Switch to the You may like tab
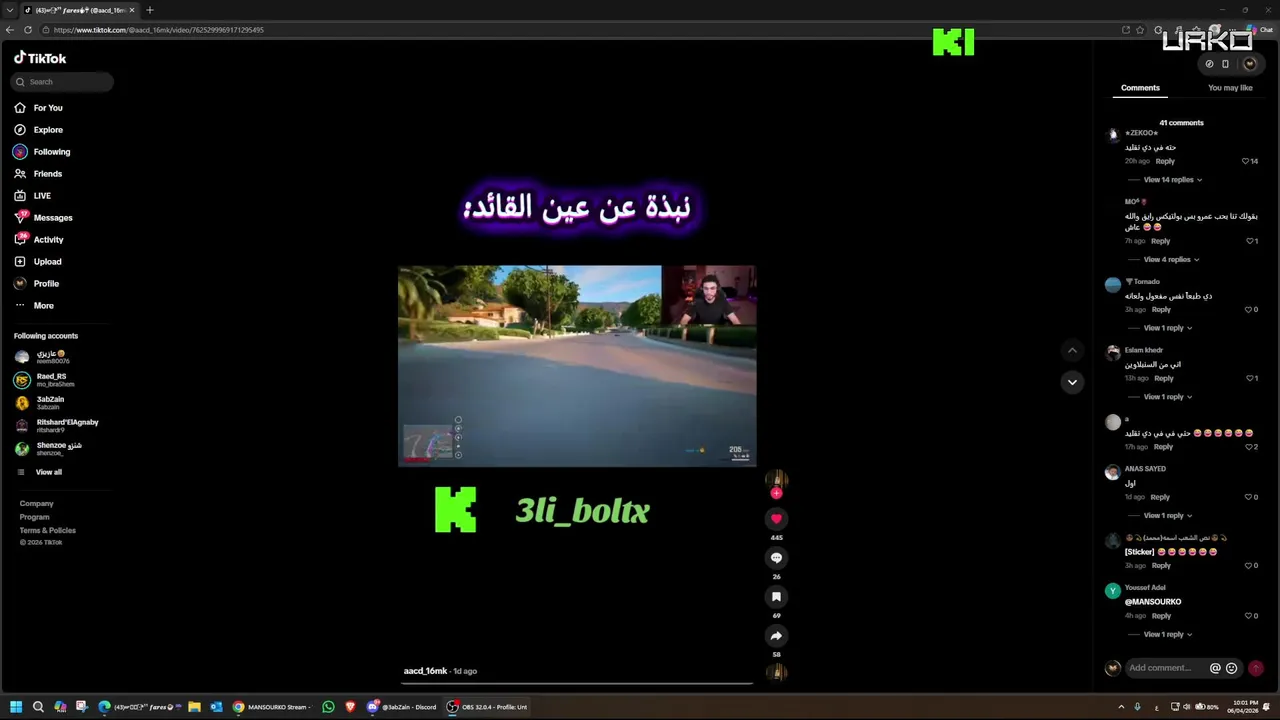The image size is (1280, 720). click(1230, 88)
